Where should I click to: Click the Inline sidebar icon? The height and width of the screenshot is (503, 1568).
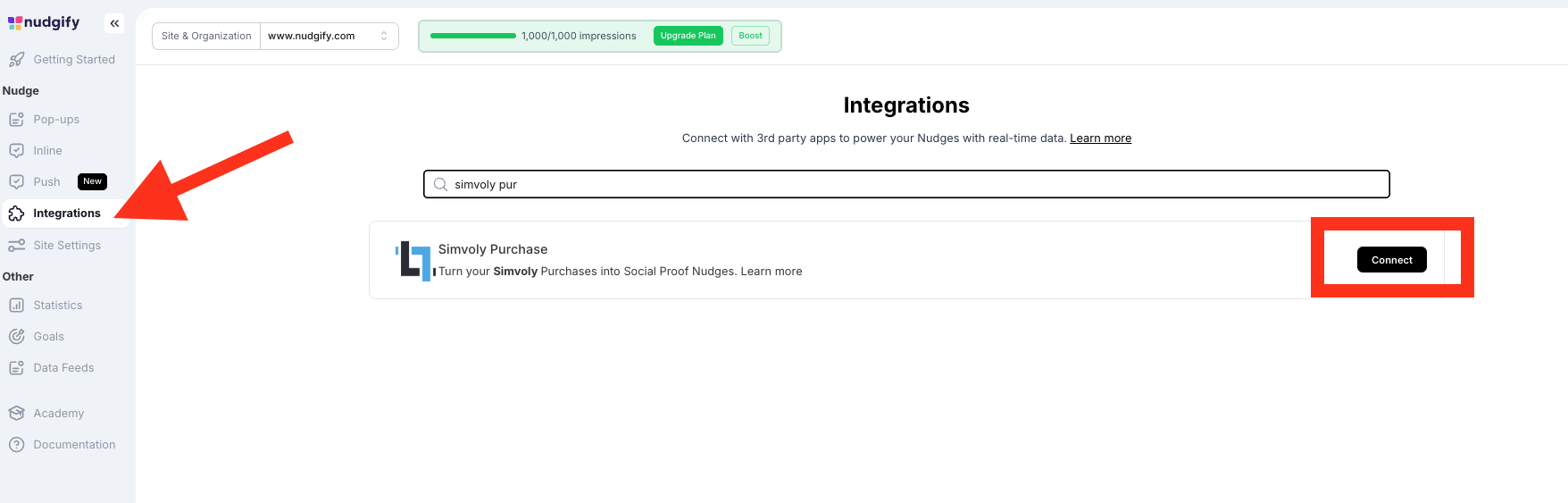pyautogui.click(x=16, y=151)
